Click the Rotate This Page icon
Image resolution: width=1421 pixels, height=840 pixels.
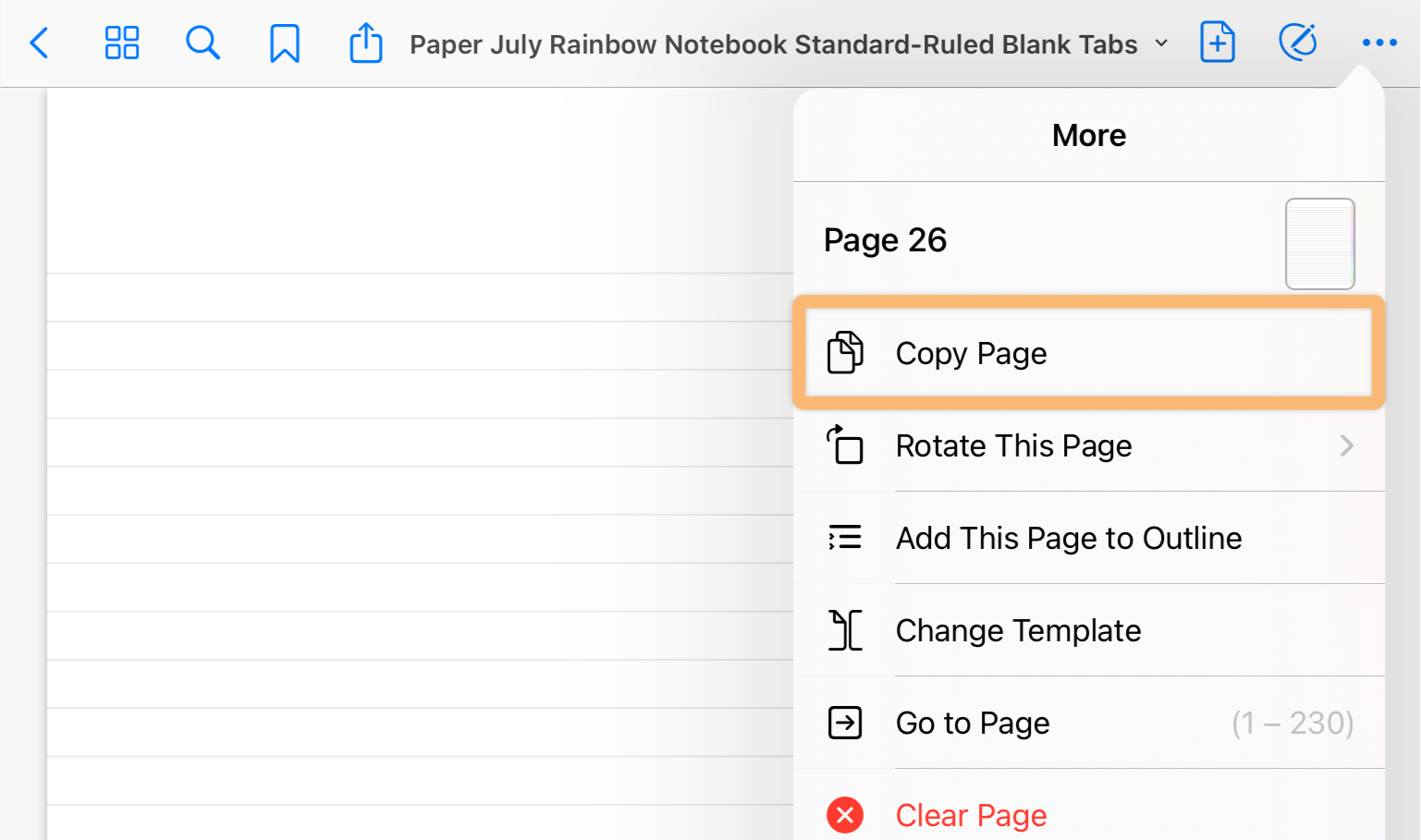[845, 444]
